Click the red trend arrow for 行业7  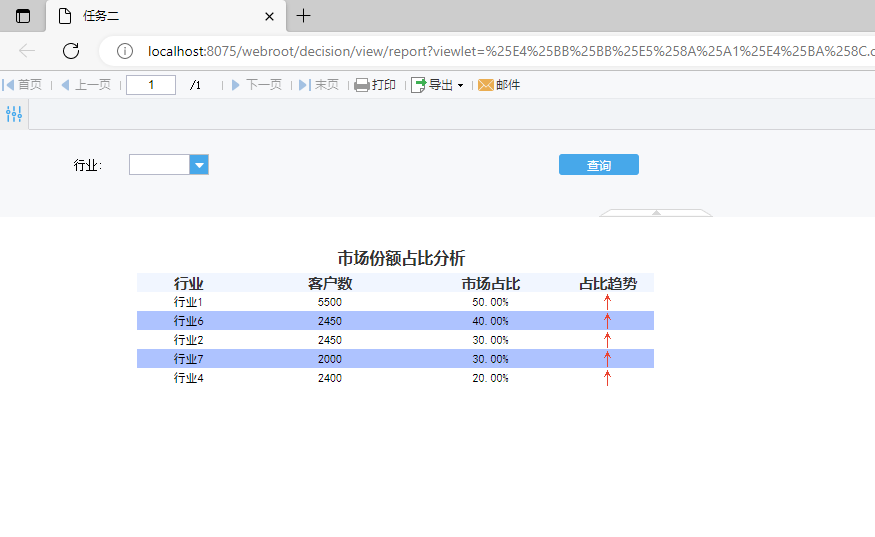pos(608,359)
